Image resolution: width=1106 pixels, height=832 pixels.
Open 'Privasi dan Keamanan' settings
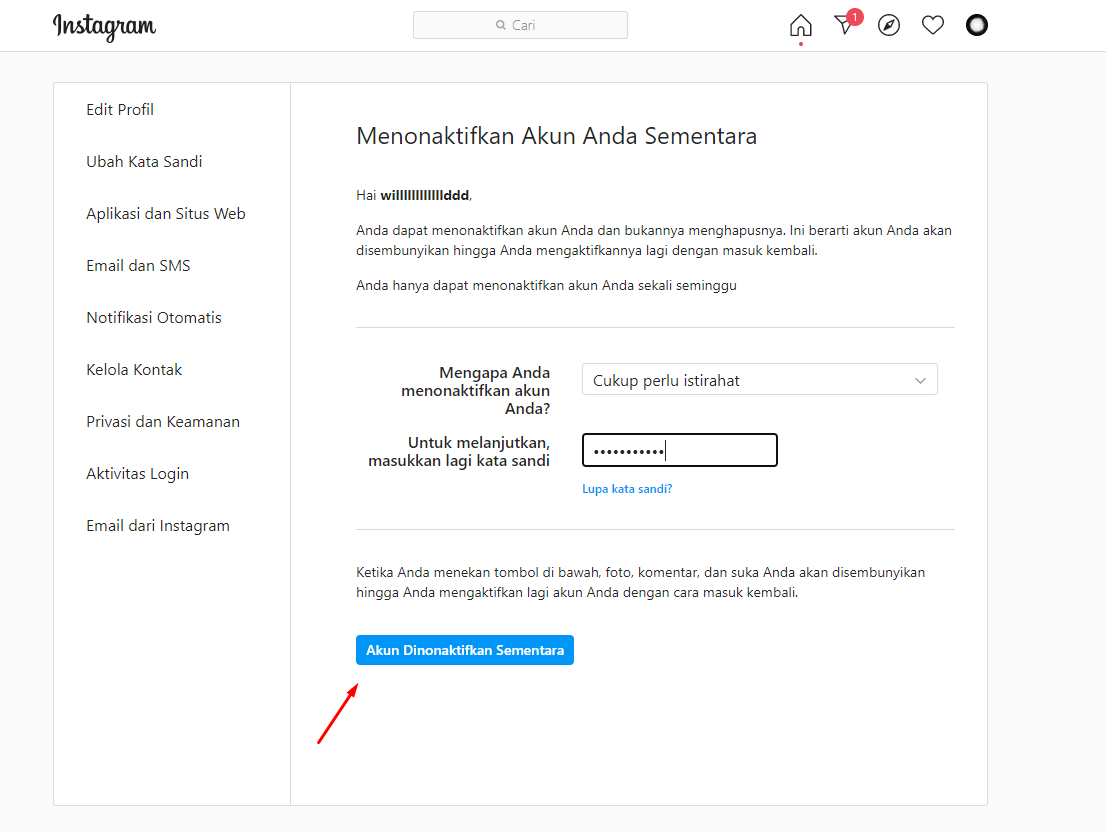[x=162, y=421]
